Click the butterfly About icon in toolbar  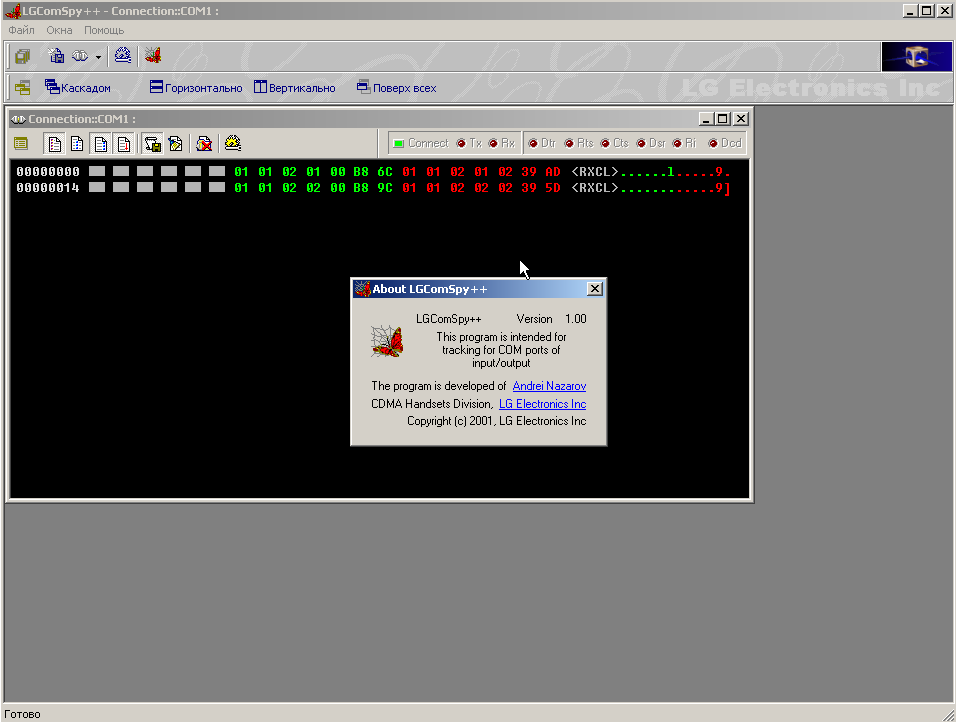pos(153,55)
